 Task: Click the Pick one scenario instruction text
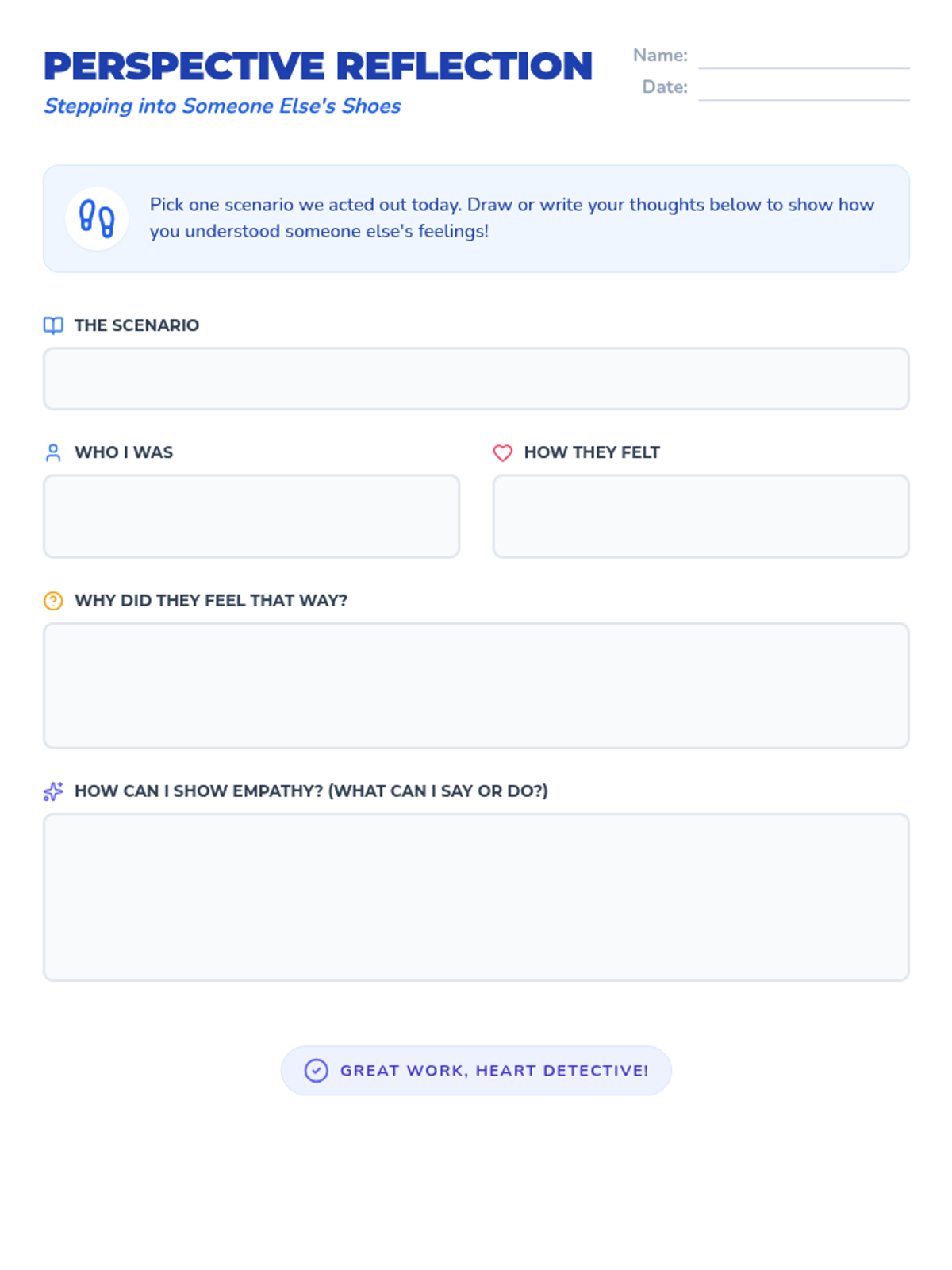point(512,217)
